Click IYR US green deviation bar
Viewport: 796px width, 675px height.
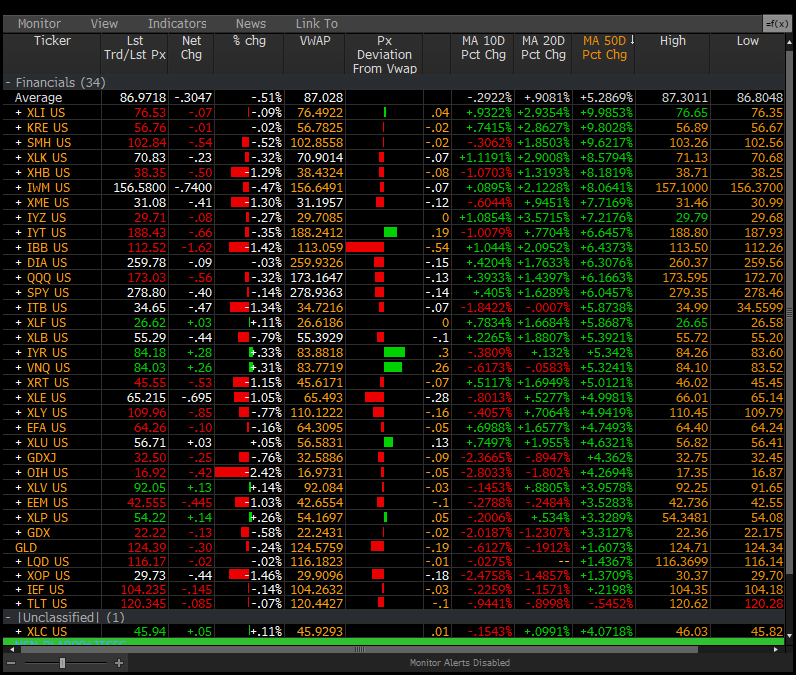pyautogui.click(x=394, y=352)
